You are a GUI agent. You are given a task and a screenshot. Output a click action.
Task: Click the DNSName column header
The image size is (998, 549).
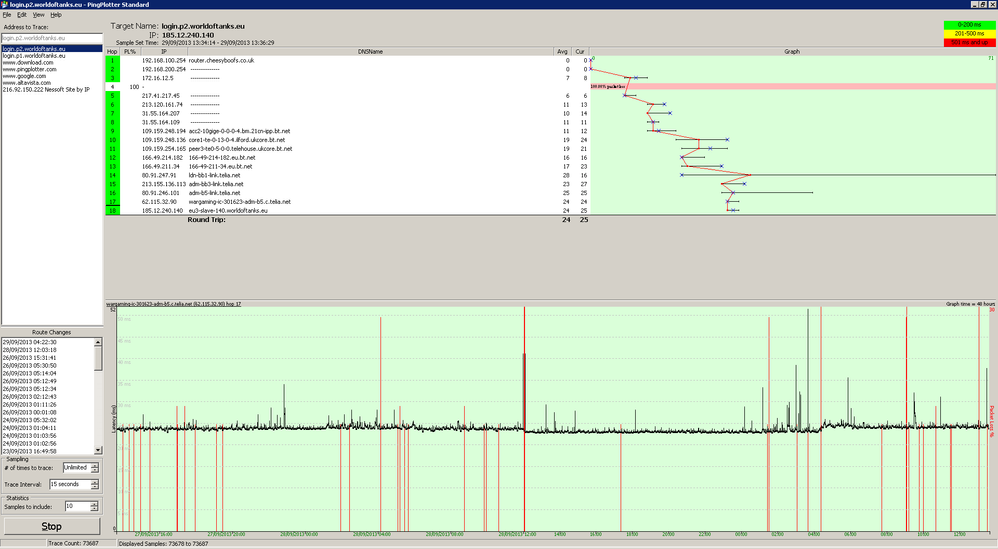coord(370,52)
